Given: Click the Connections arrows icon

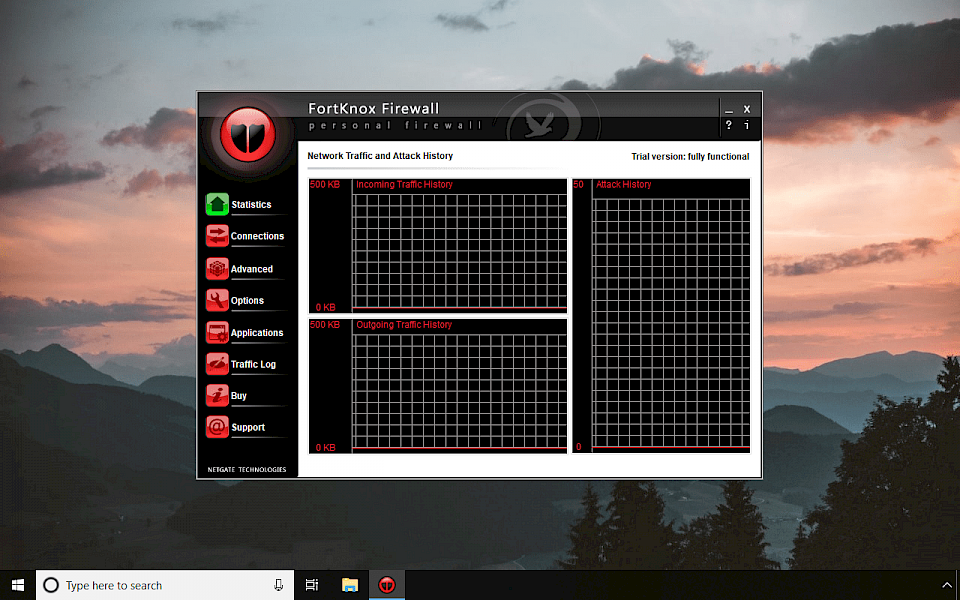Looking at the screenshot, I should click(217, 236).
